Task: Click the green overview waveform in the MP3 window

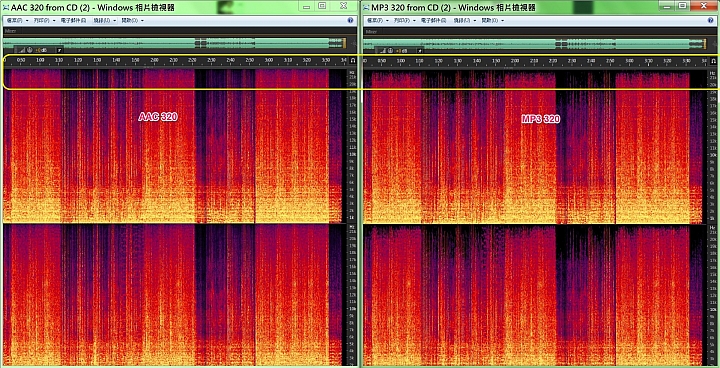Action: 534,44
